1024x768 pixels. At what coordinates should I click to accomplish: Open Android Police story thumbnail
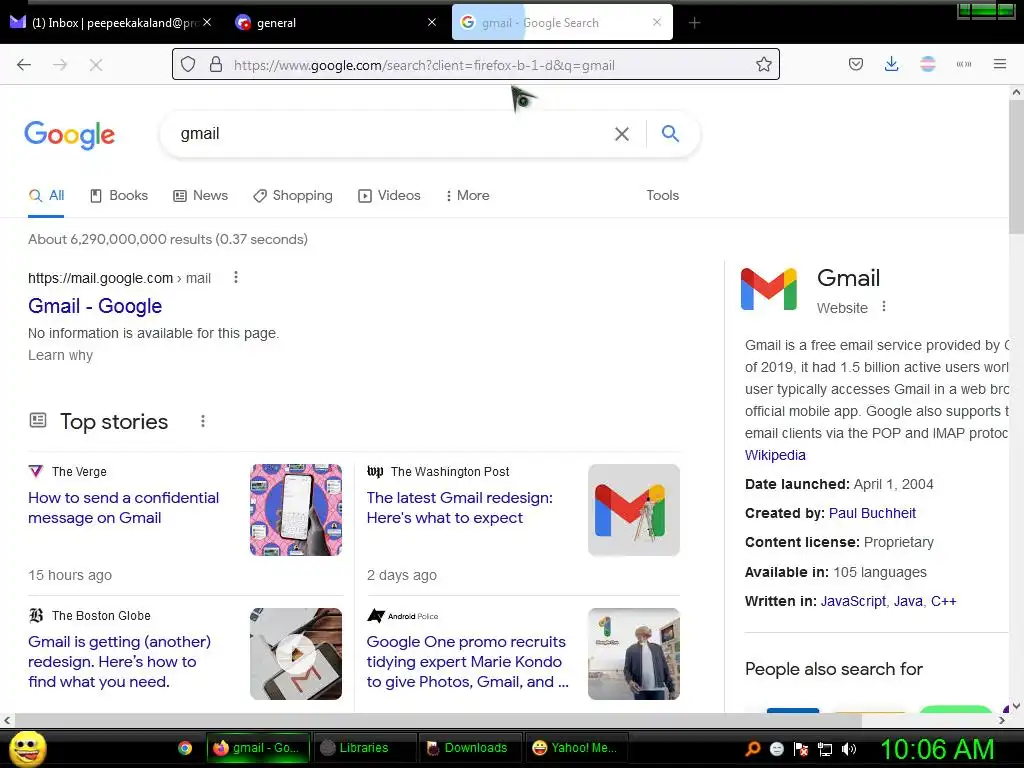(x=633, y=654)
